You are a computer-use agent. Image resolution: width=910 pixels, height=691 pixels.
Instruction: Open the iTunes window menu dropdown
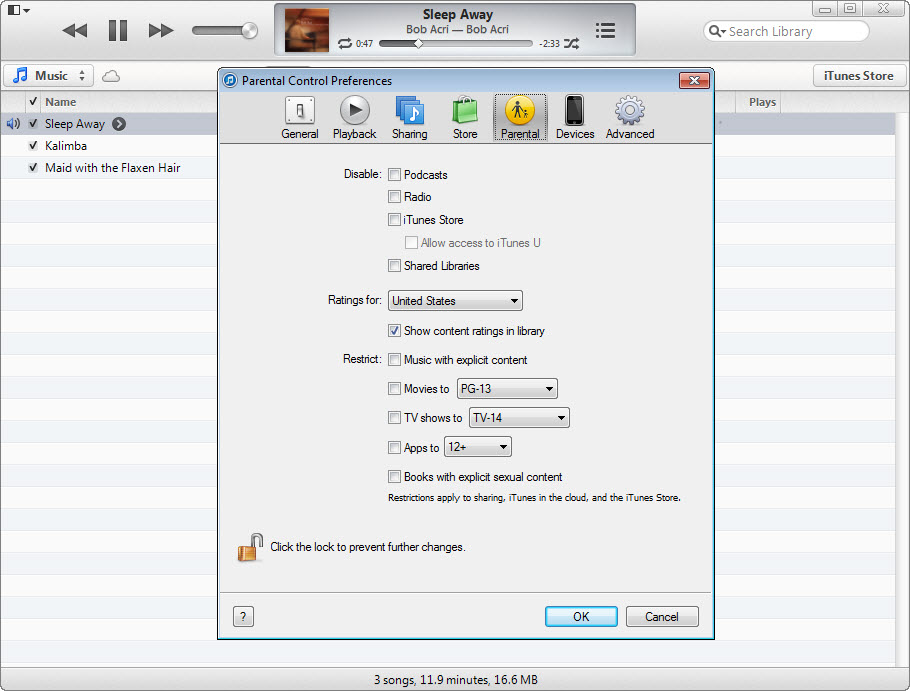point(19,10)
